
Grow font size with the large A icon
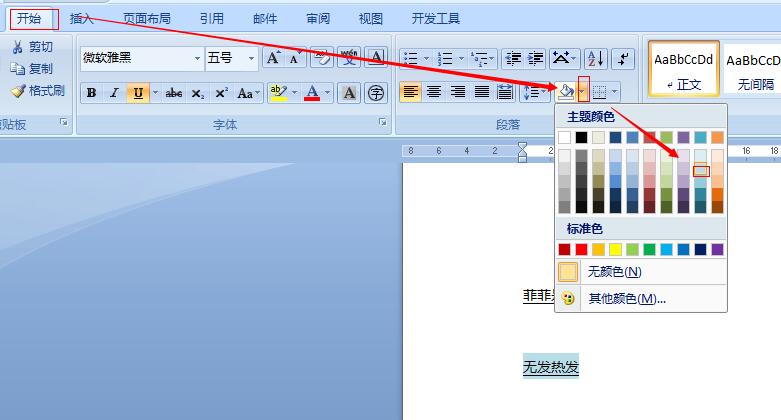[273, 58]
